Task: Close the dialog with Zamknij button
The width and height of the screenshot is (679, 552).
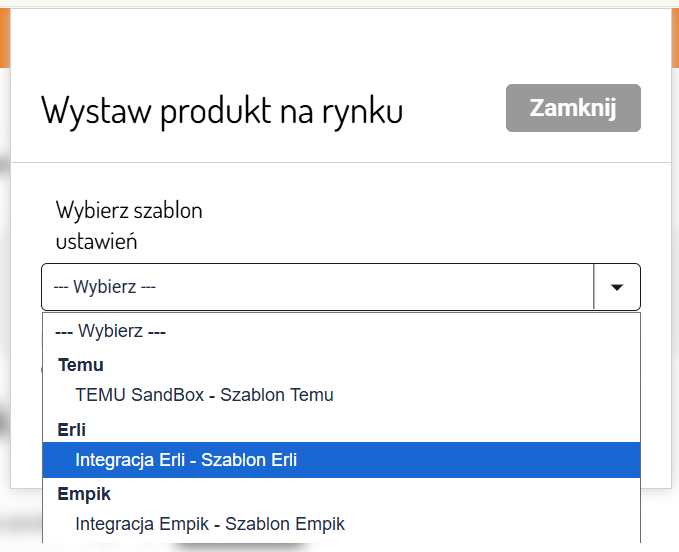Action: click(x=573, y=108)
